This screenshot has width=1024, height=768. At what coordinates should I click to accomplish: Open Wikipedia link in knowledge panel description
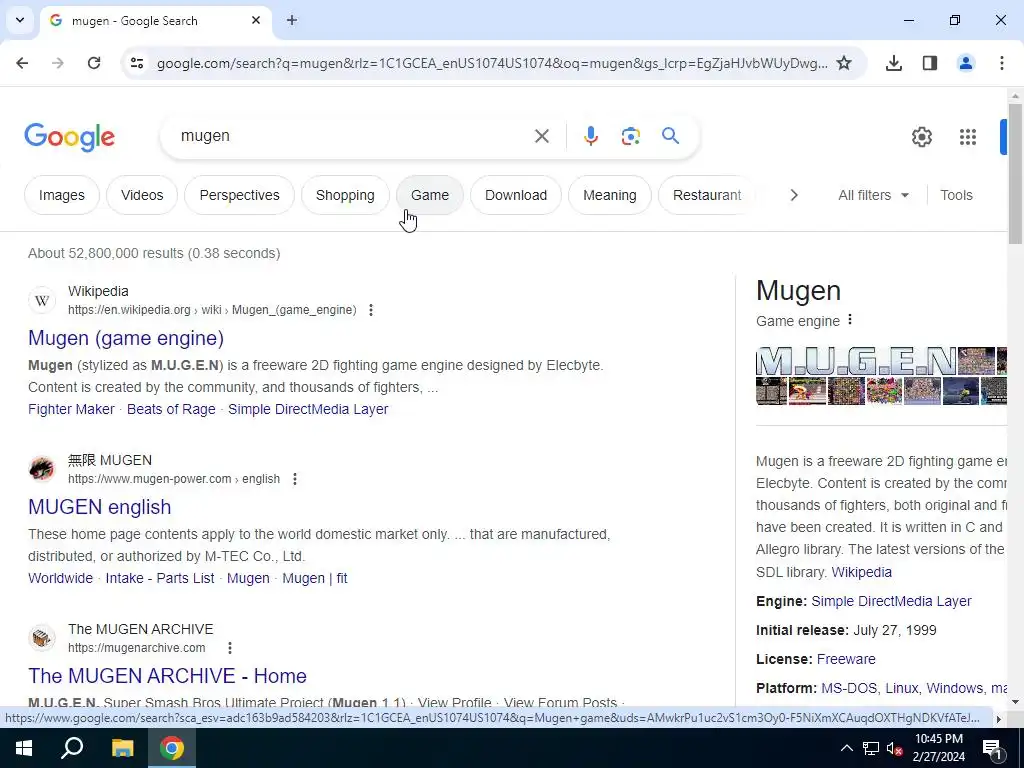click(x=861, y=572)
